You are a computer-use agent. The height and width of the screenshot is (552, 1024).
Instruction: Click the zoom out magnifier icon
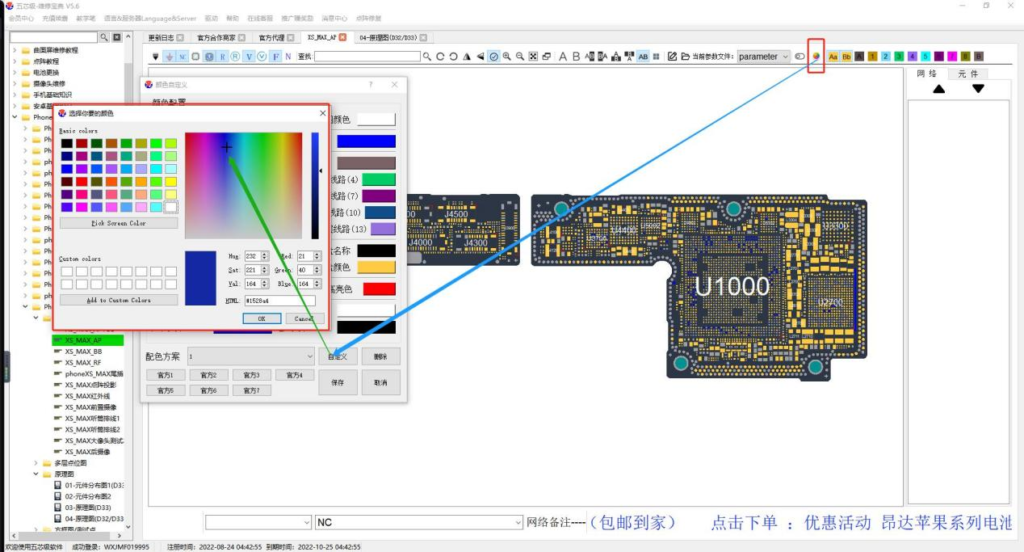pyautogui.click(x=520, y=56)
